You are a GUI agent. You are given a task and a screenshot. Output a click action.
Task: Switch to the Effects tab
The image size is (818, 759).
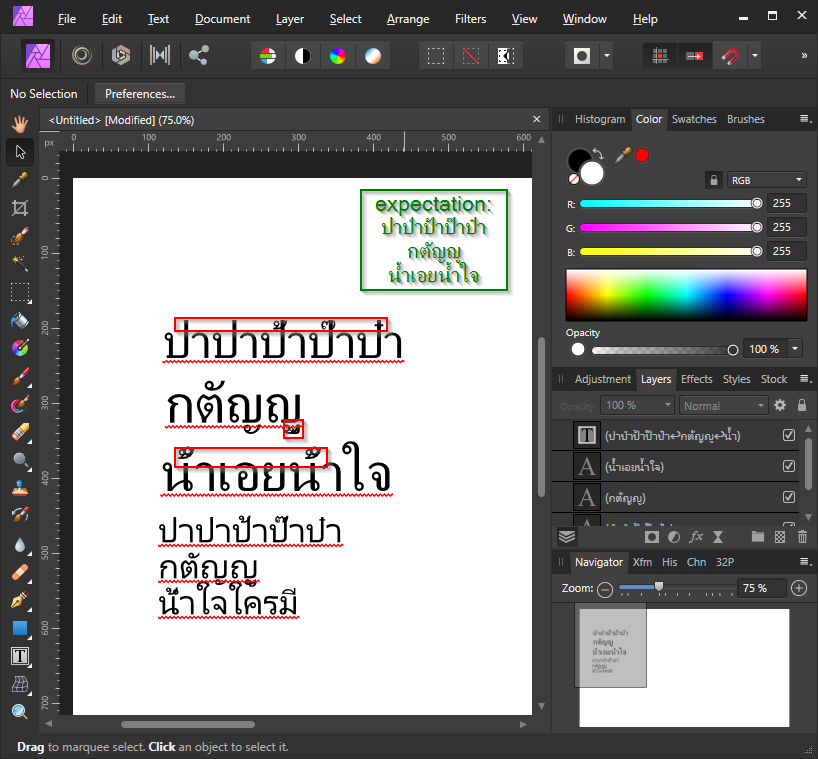pyautogui.click(x=696, y=379)
